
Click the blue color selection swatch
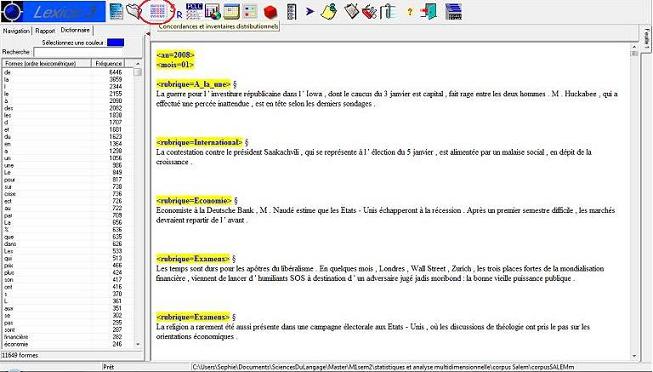(x=115, y=42)
